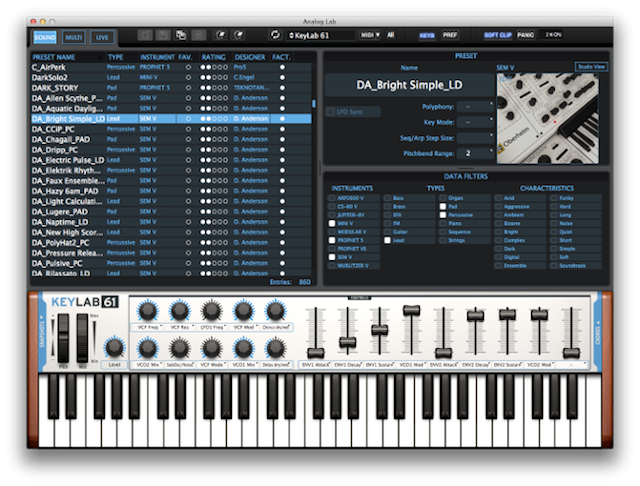Click the SEM V synth thumbnail image
The width and height of the screenshot is (640, 486).
548,118
